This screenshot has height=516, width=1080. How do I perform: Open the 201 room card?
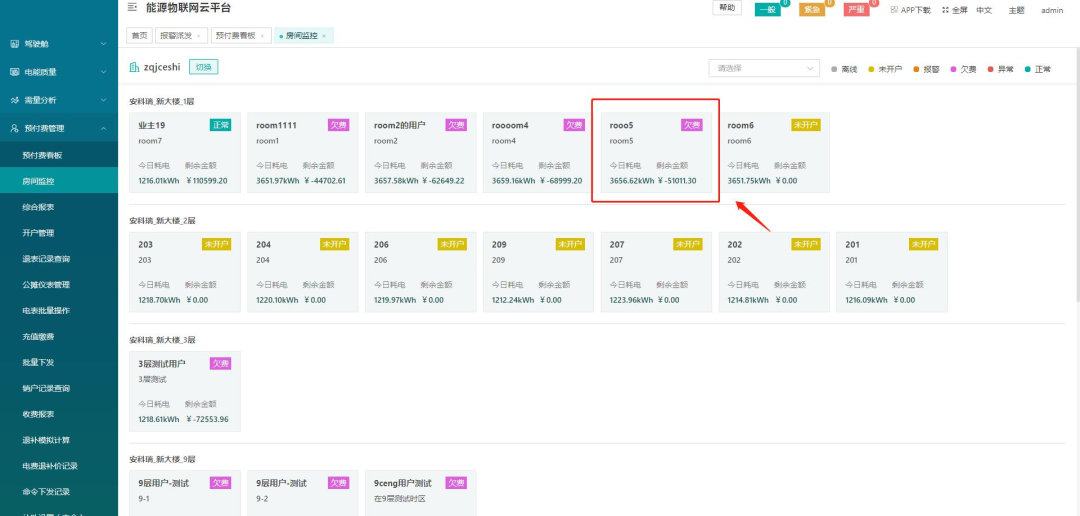coord(892,272)
